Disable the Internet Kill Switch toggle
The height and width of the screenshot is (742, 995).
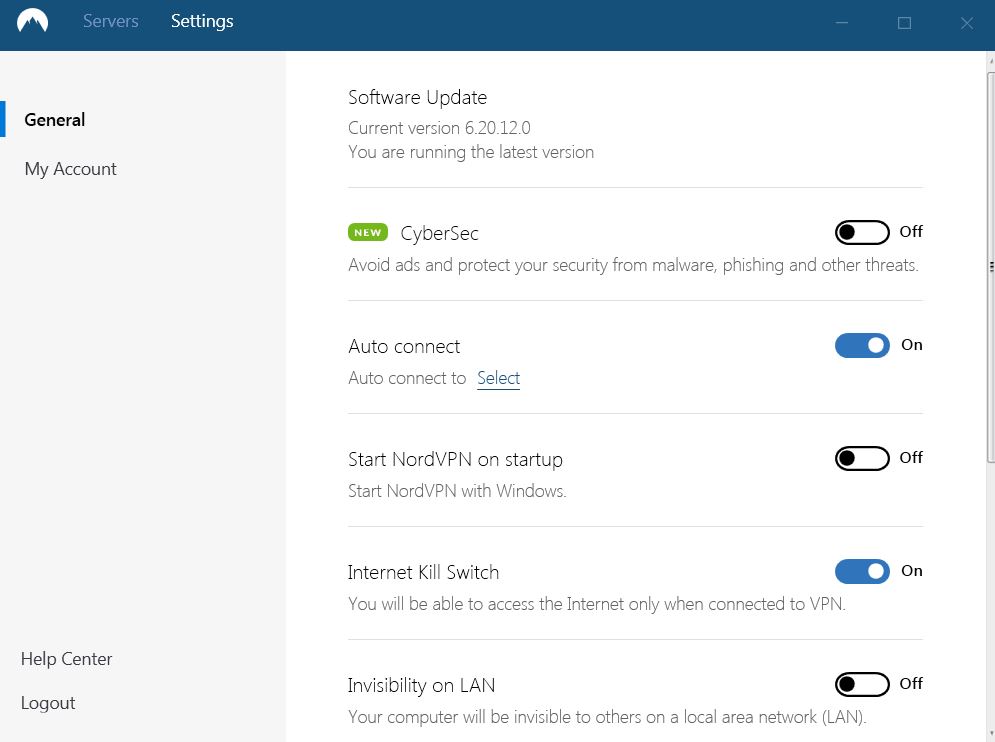point(862,571)
